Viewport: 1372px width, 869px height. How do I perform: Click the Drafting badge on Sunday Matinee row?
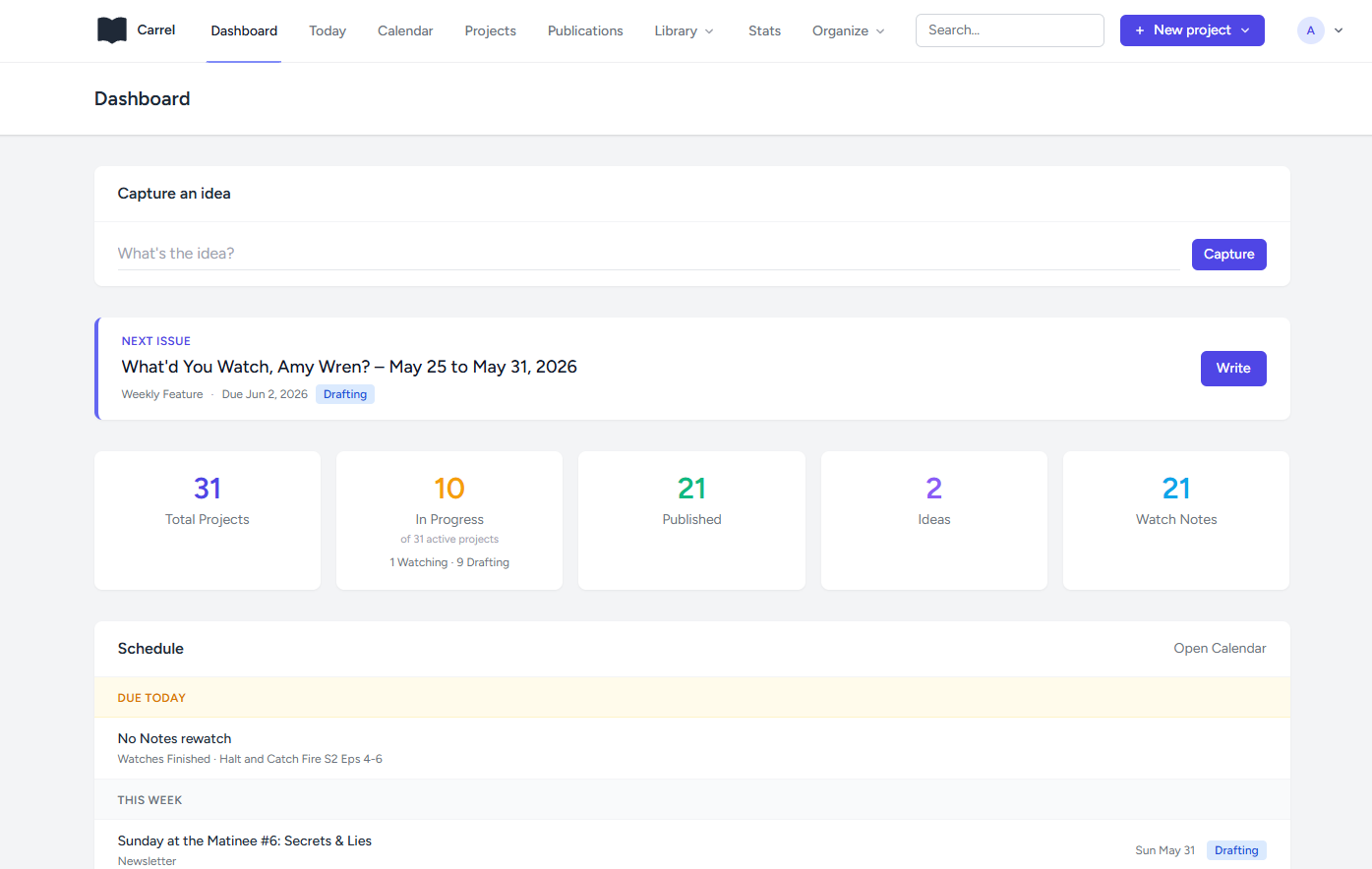coord(1236,850)
